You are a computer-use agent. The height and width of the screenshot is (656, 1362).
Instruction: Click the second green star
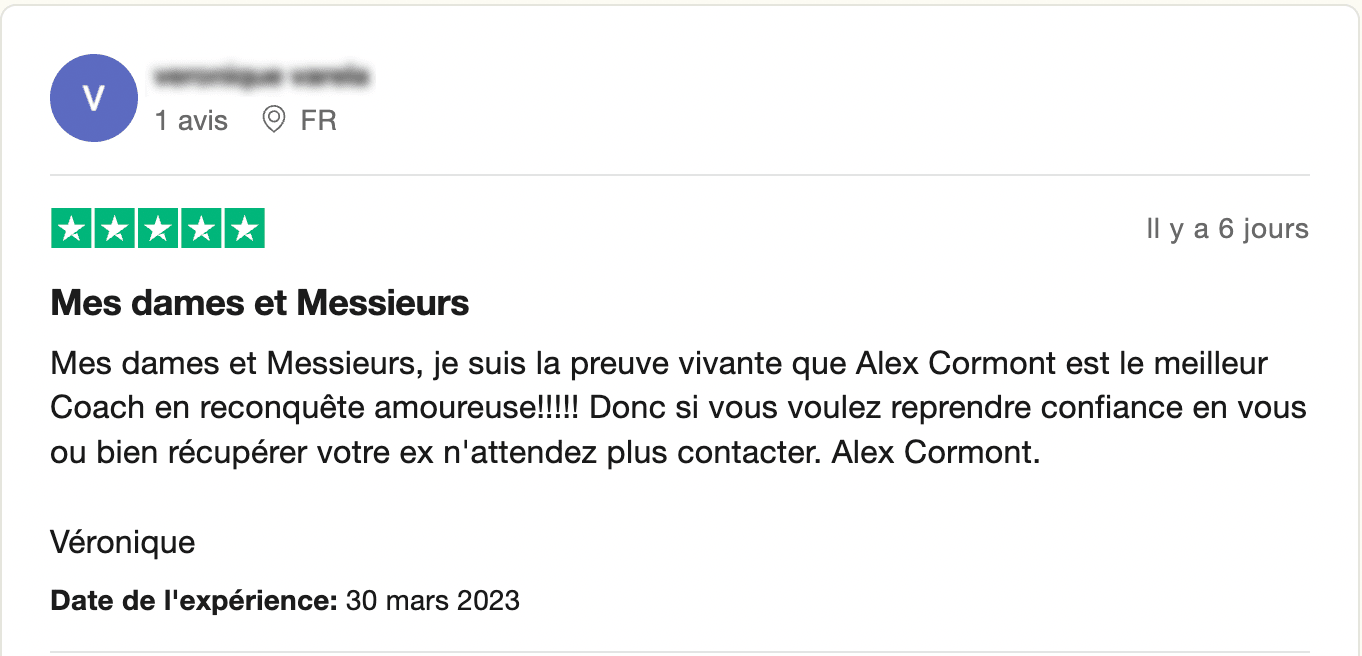[x=114, y=228]
